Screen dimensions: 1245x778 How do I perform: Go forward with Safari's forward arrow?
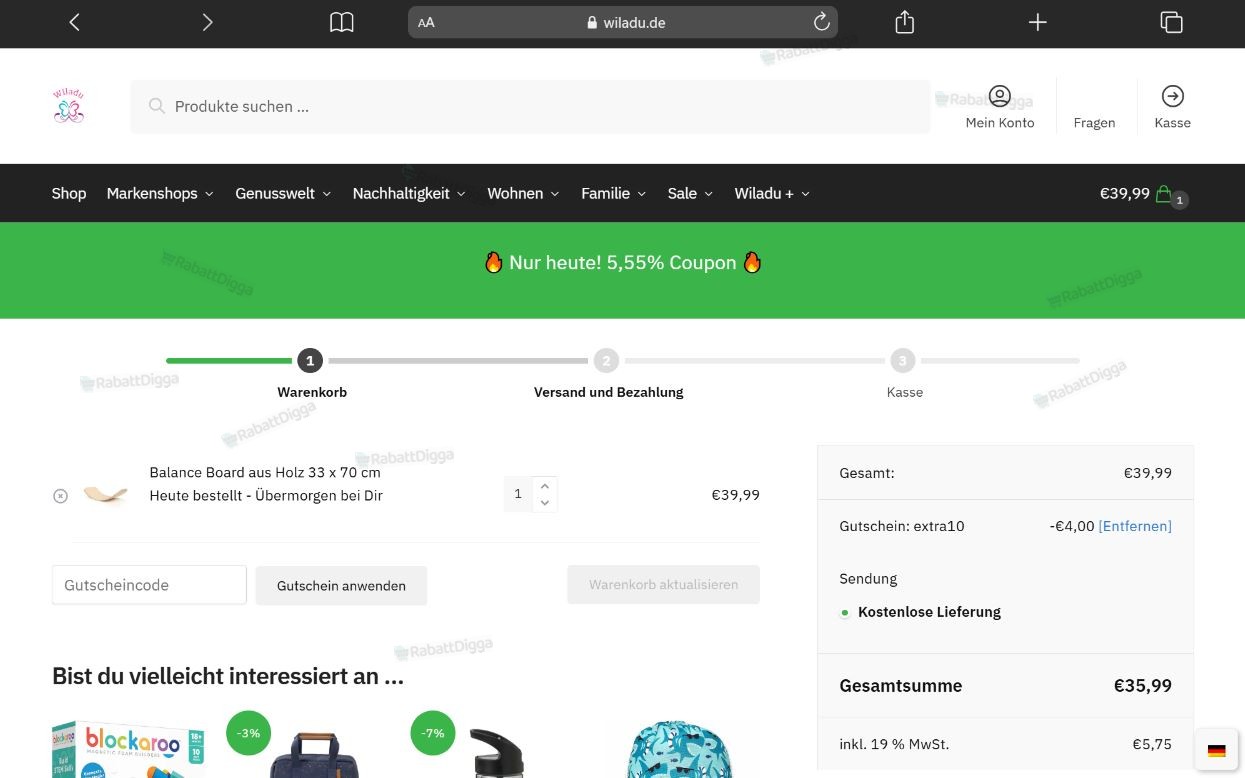point(207,22)
